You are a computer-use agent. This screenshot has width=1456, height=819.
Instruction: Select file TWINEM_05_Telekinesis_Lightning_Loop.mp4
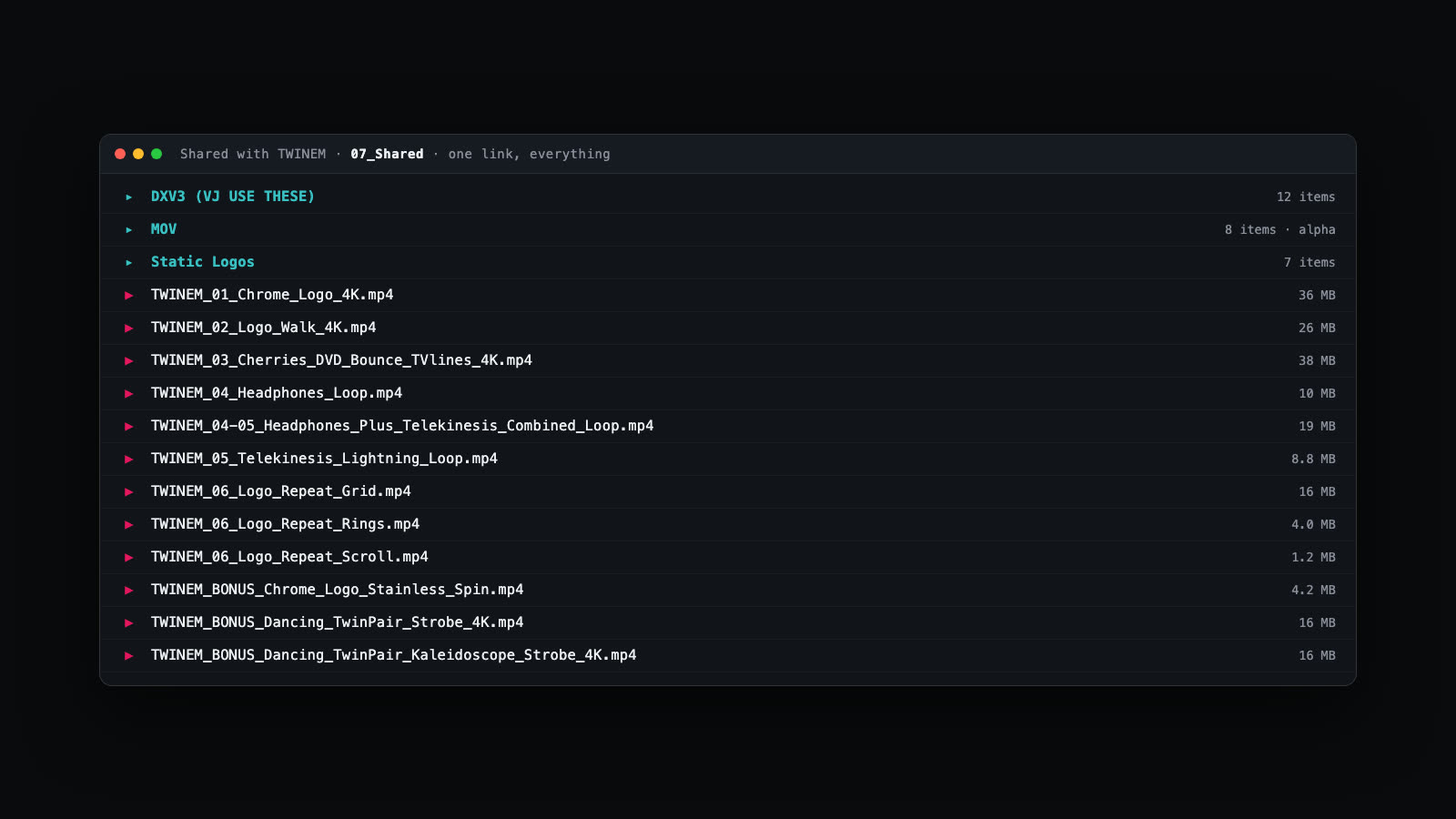(324, 459)
